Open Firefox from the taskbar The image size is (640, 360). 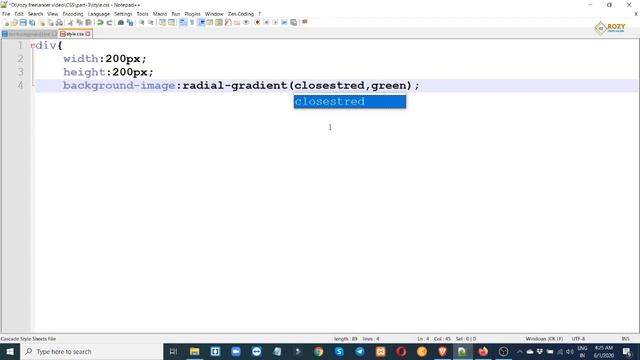click(x=483, y=351)
